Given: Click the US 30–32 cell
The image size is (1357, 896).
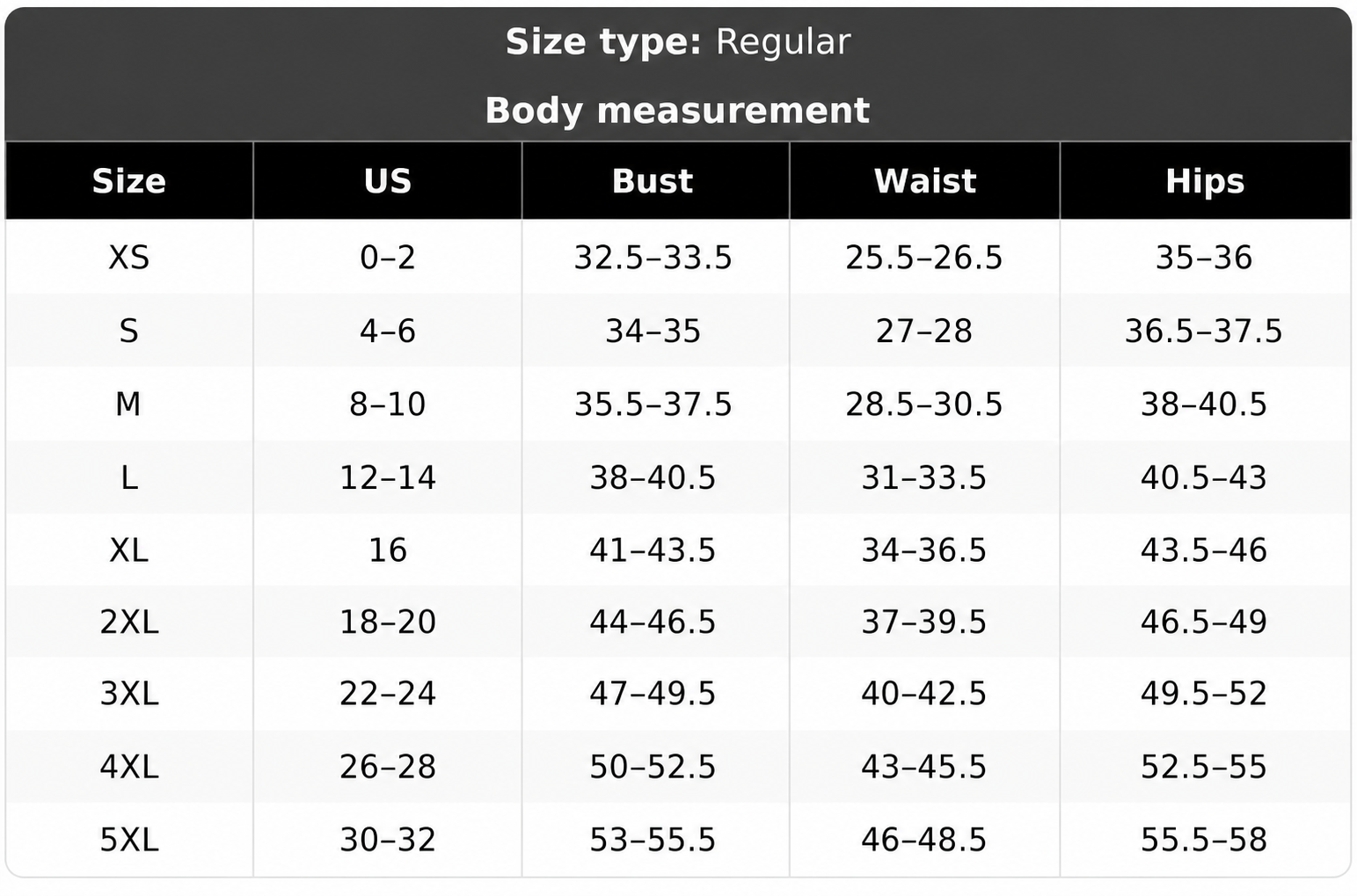Looking at the screenshot, I should tap(388, 840).
